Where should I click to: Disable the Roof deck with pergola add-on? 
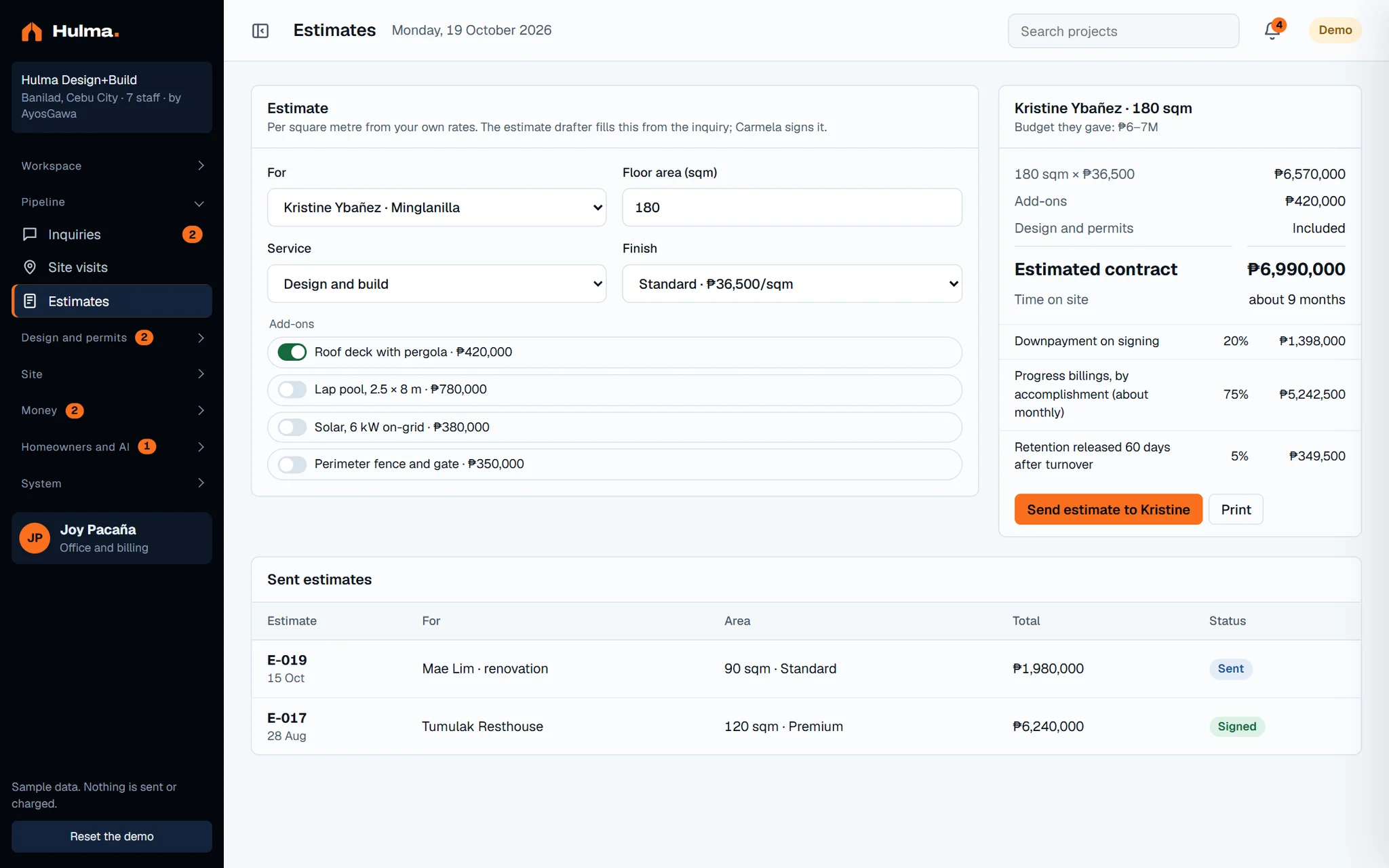292,352
